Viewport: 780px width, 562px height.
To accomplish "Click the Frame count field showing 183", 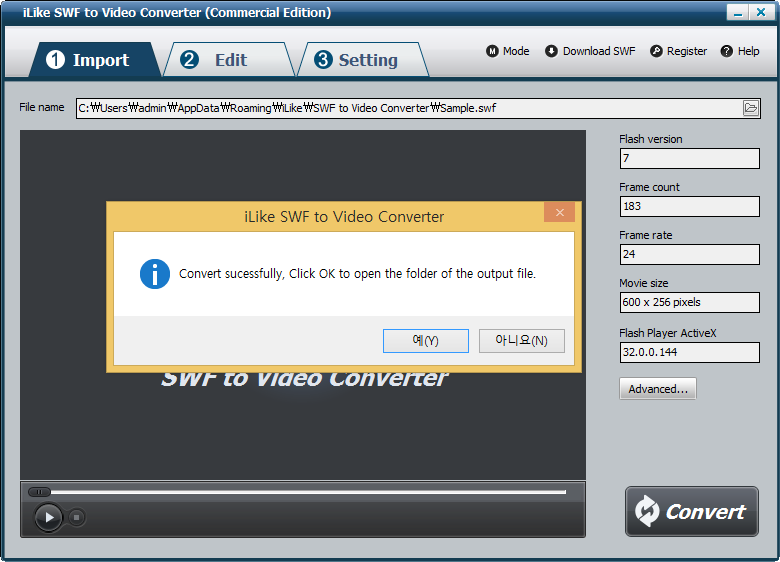I will tap(689, 206).
